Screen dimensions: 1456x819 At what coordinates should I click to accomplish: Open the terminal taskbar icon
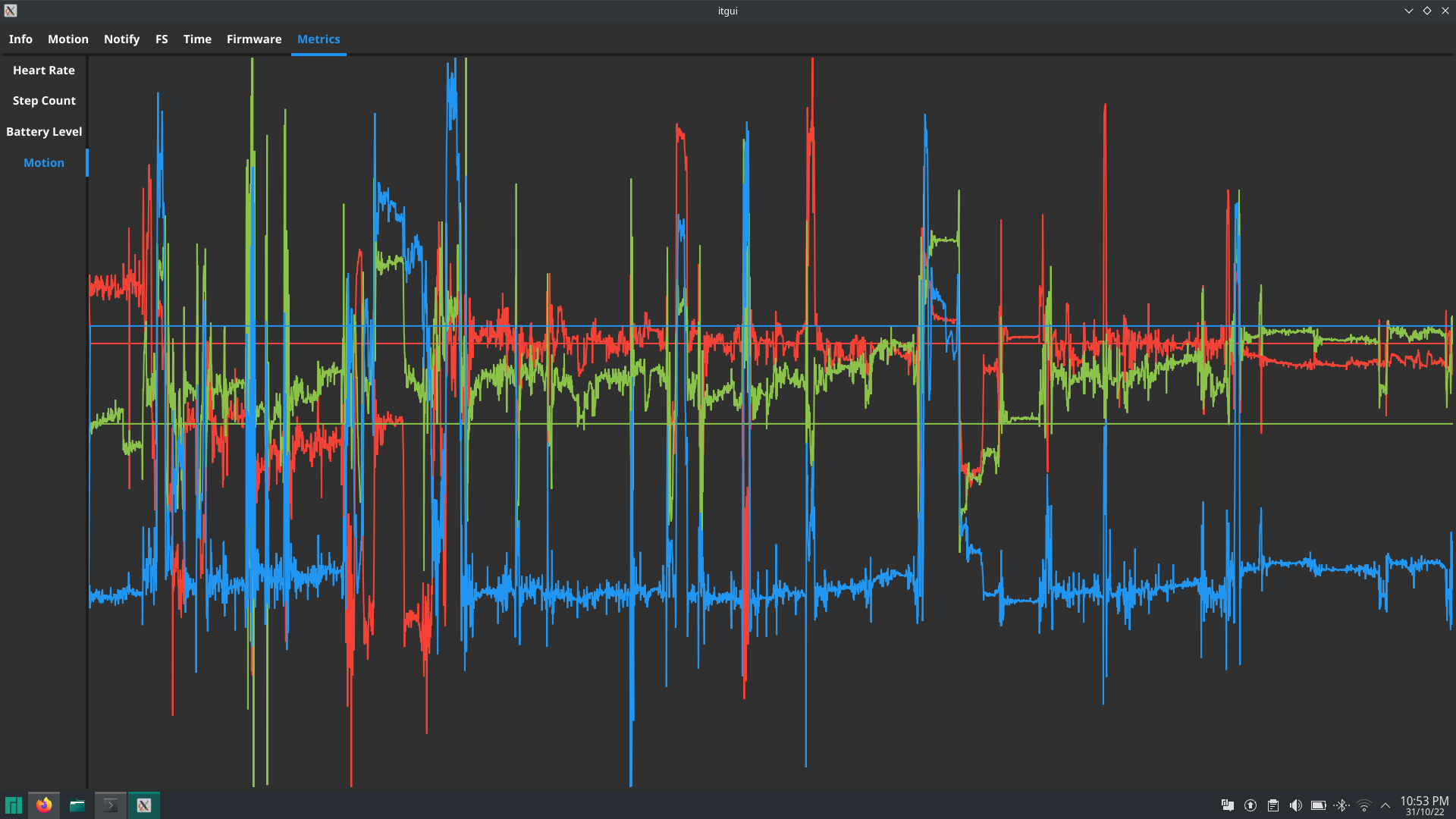111,805
